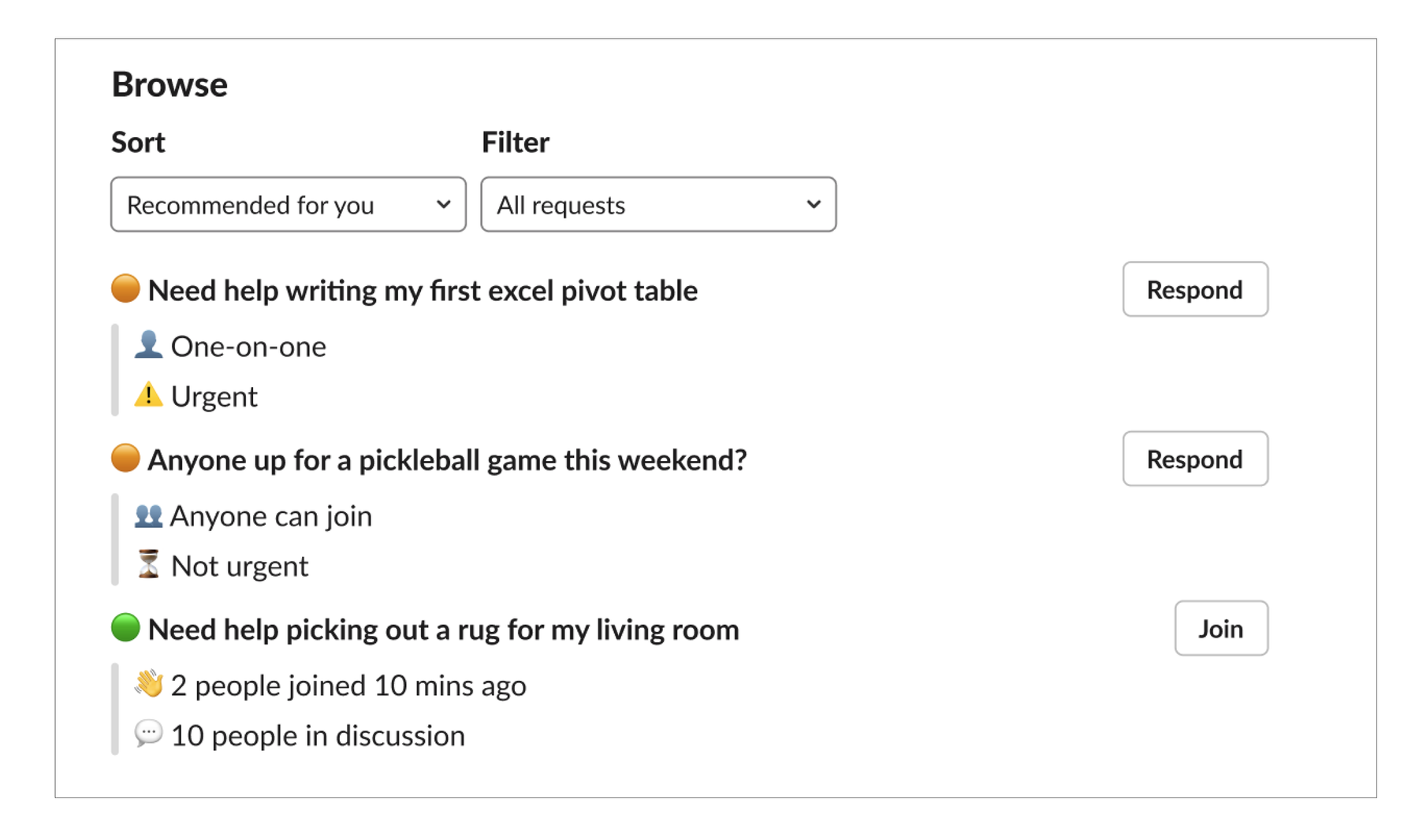The height and width of the screenshot is (840, 1419).
Task: Open 'Need help picking out a rug' request
Action: coord(443,630)
